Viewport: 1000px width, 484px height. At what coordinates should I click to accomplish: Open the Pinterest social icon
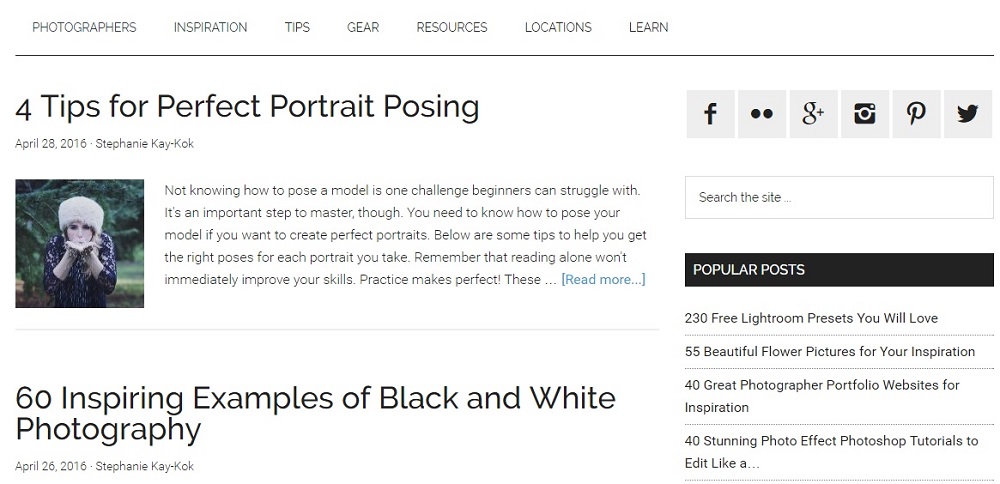pos(916,114)
